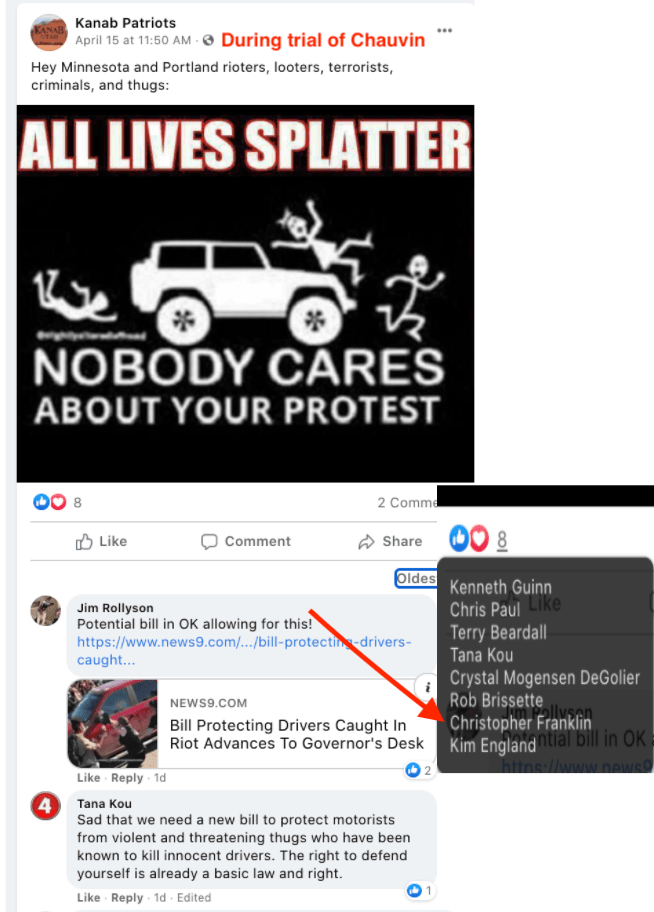Like the Kanab Patriots post
This screenshot has height=912, width=654.
(101, 542)
